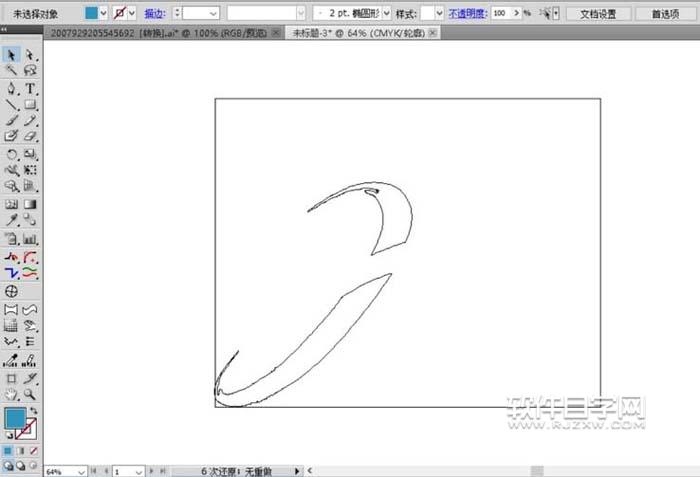Activate the Zoom magnifier tool

click(30, 394)
